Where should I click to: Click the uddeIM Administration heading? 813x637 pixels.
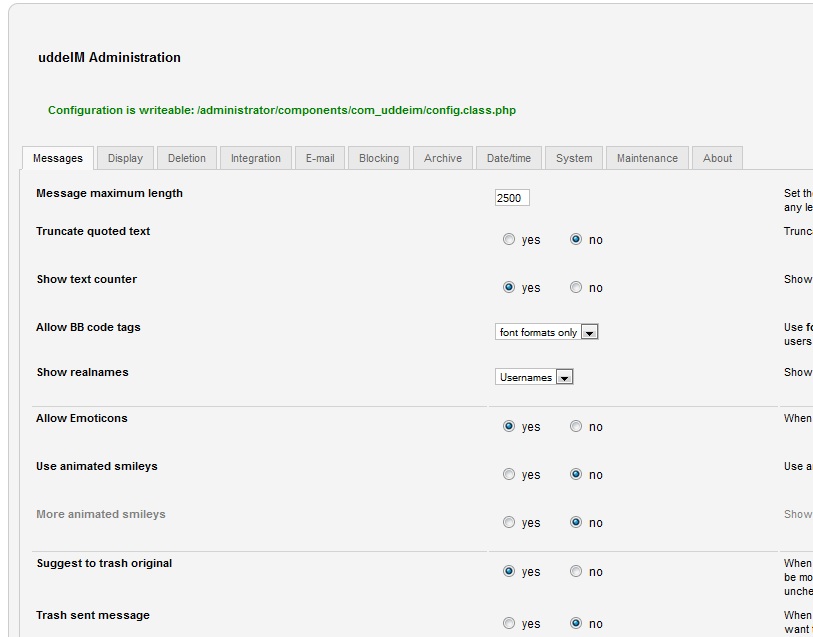point(109,58)
